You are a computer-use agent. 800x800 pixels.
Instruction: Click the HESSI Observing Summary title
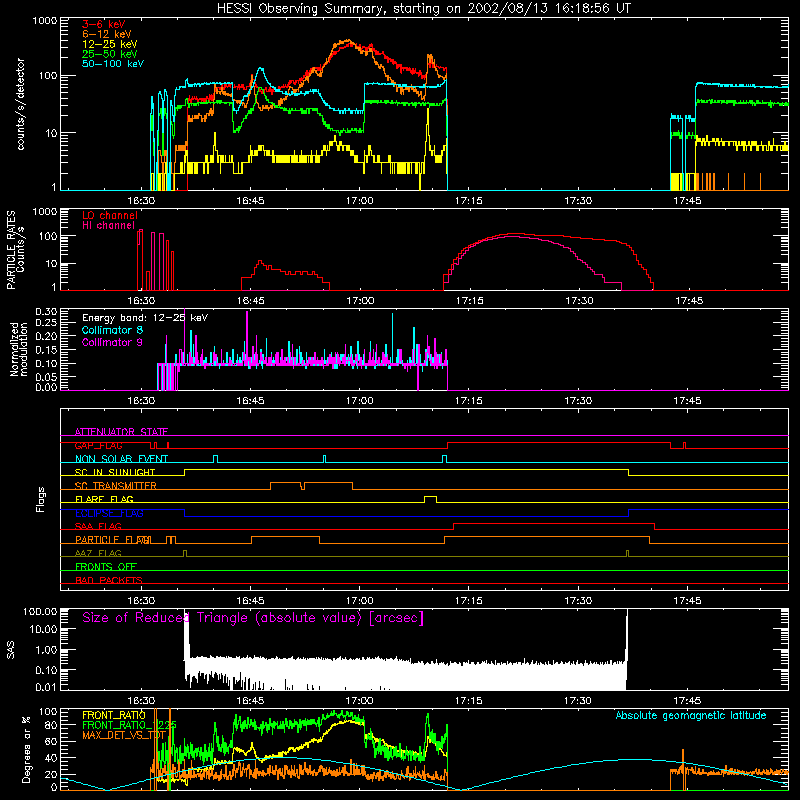pyautogui.click(x=423, y=9)
